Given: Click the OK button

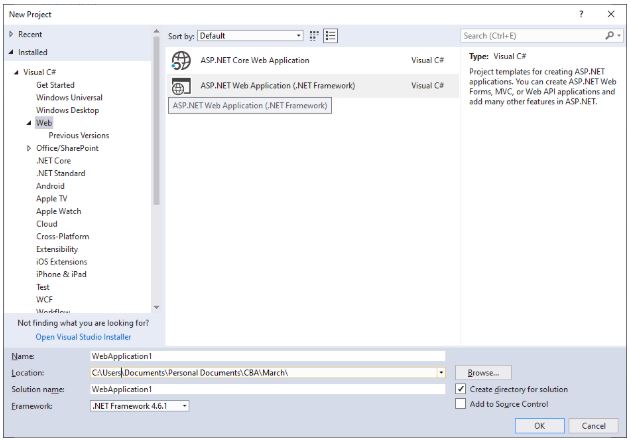Looking at the screenshot, I should click(x=540, y=426).
